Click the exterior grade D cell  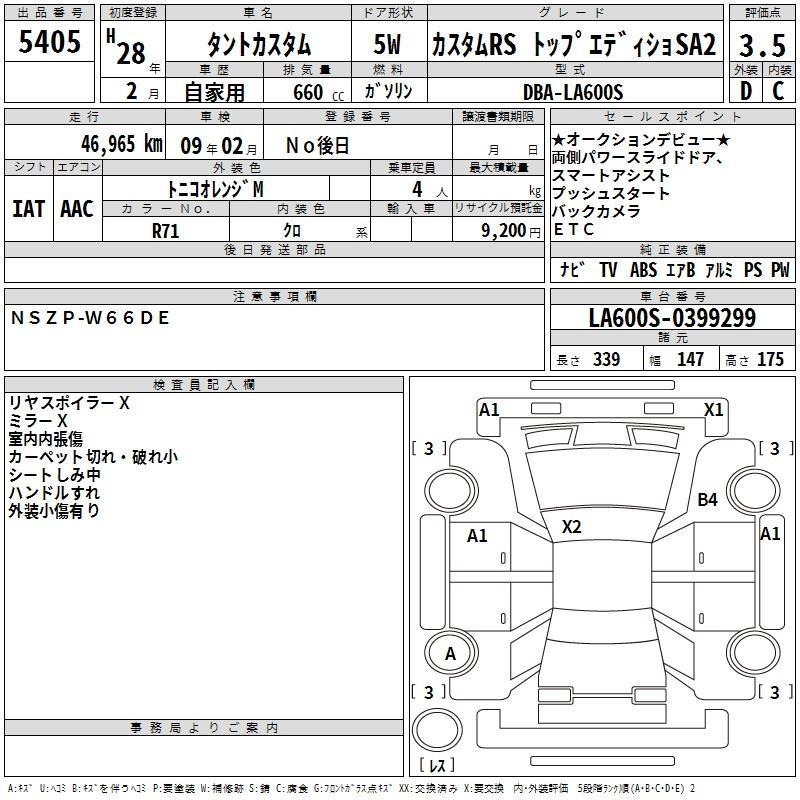click(745, 92)
